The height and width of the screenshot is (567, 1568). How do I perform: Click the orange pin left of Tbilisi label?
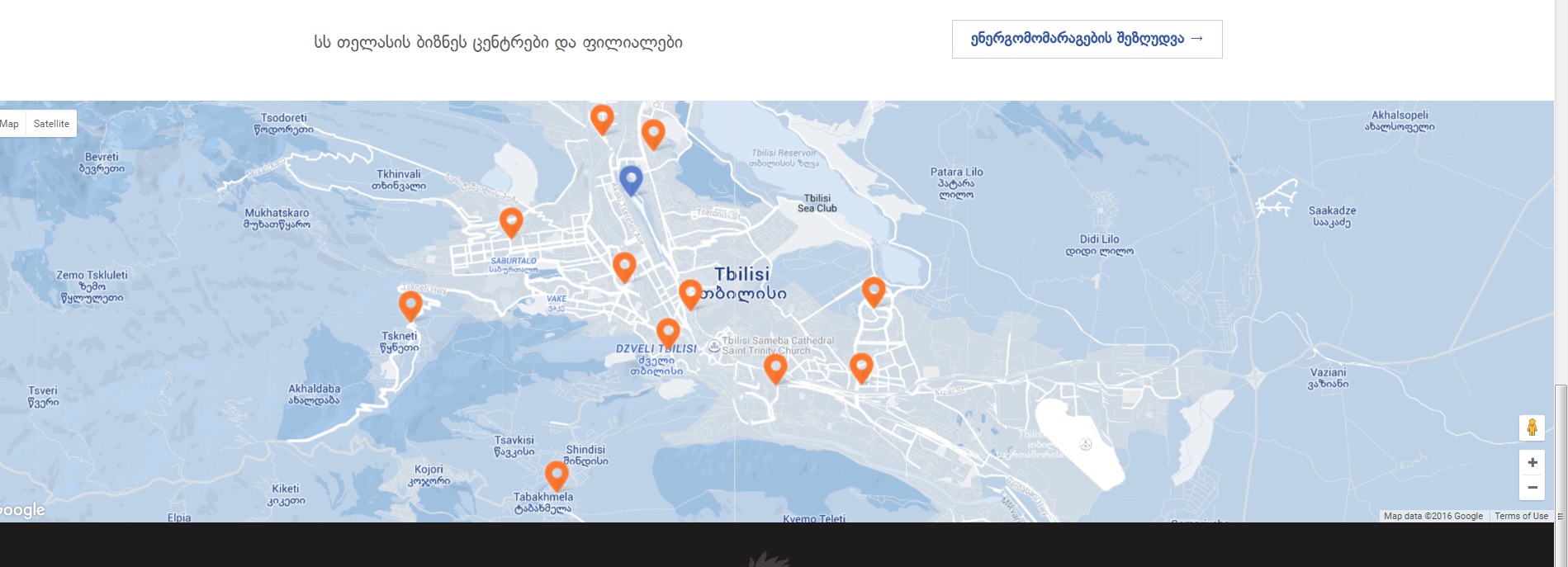pos(690,294)
